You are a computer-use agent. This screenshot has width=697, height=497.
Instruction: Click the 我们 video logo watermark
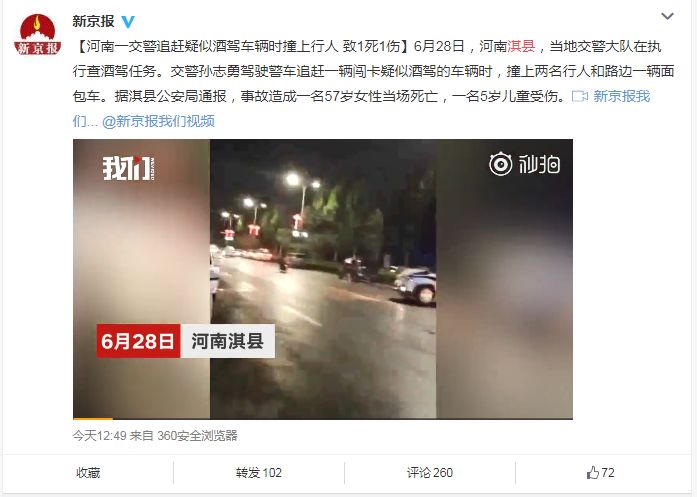[x=128, y=168]
